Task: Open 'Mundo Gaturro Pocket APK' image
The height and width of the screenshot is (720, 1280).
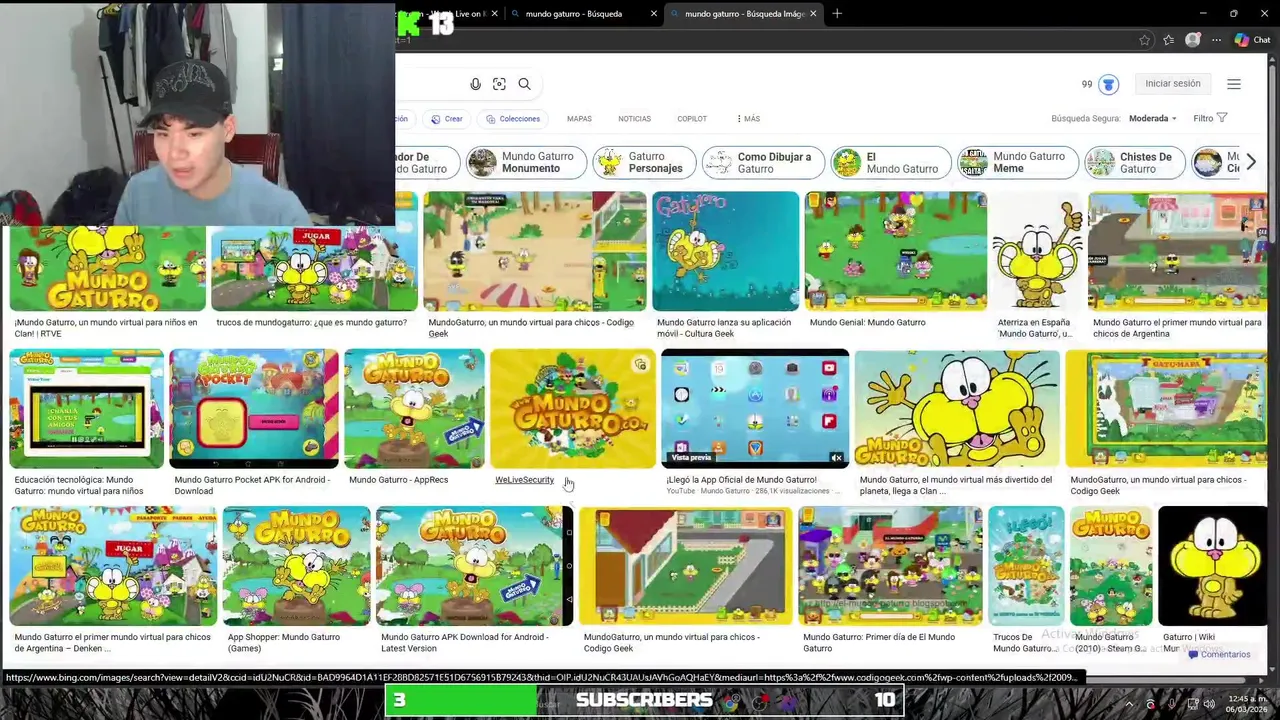Action: 254,409
